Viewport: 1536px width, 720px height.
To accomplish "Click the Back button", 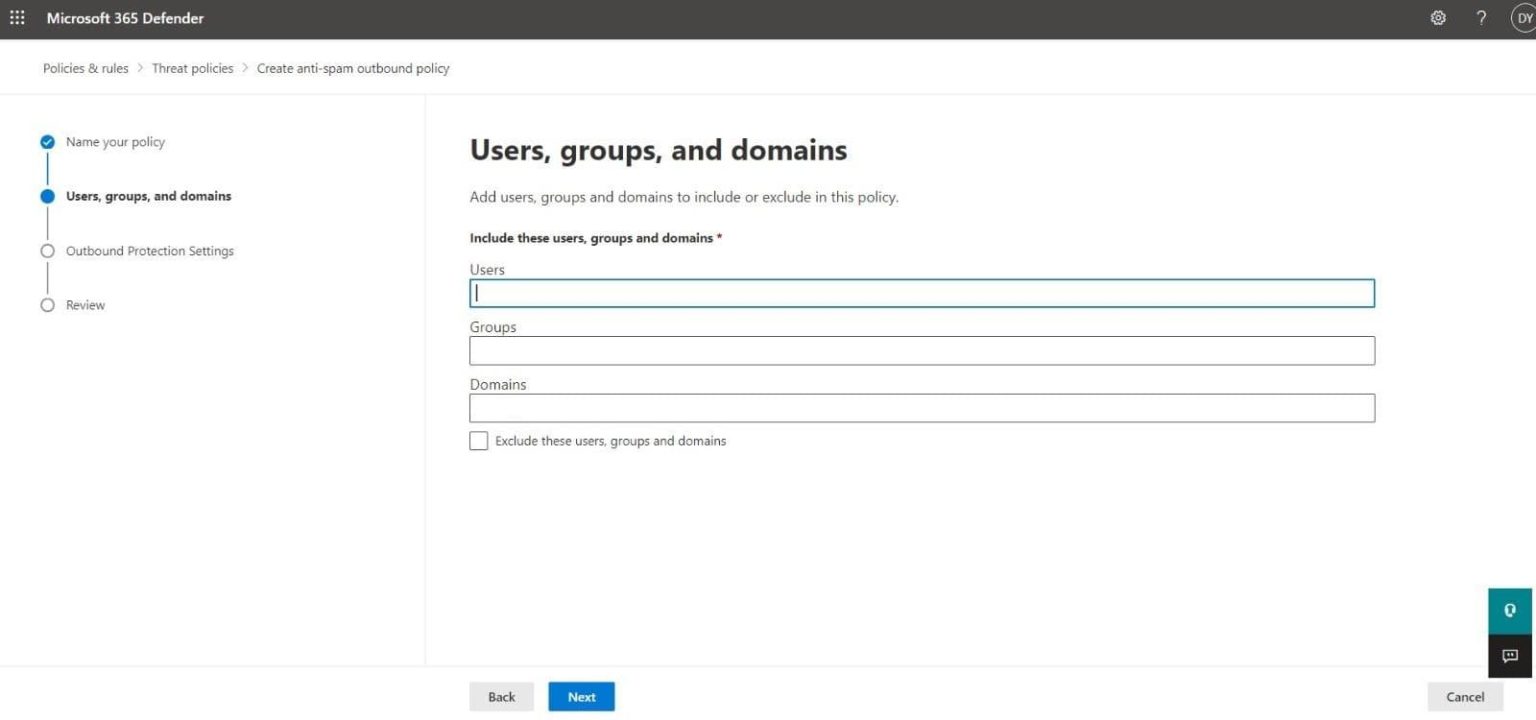I will point(501,696).
